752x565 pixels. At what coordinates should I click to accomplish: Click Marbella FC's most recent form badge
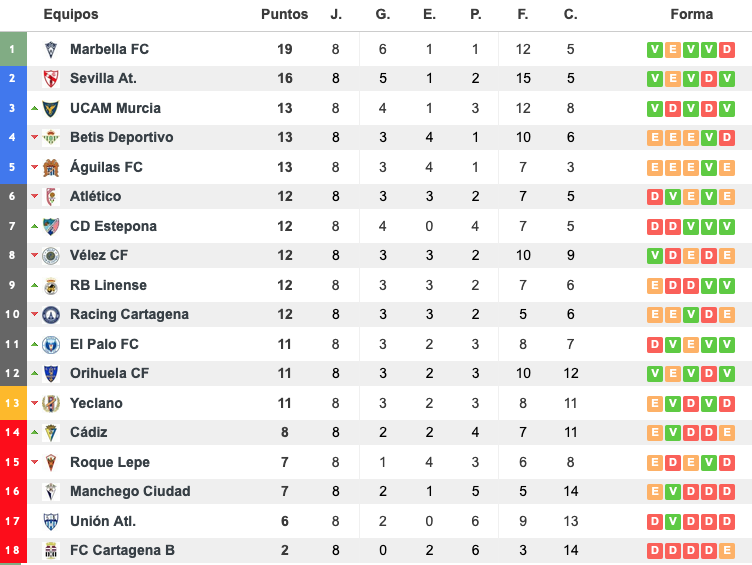728,49
